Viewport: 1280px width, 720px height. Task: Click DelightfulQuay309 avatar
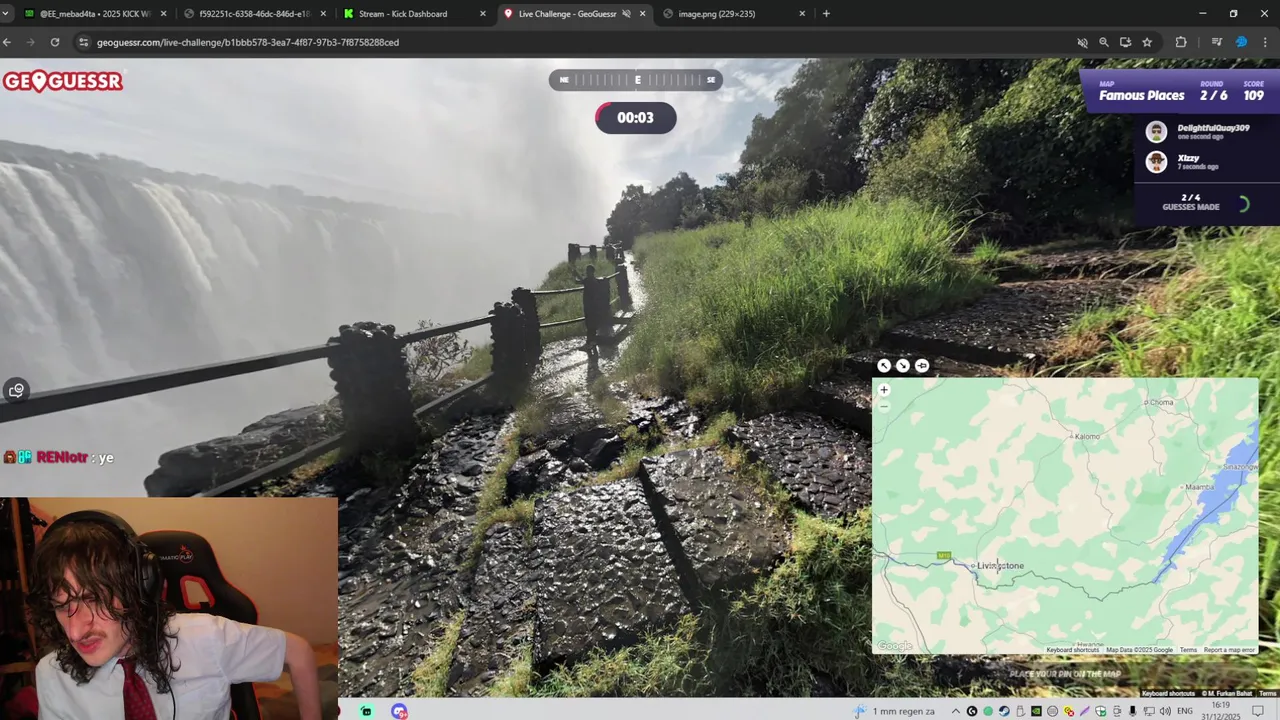point(1156,132)
